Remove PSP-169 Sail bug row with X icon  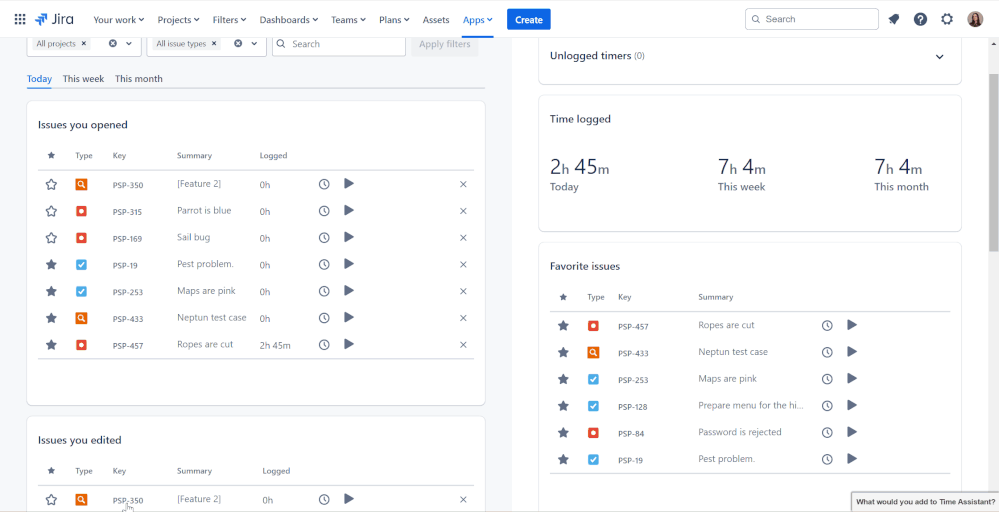tap(463, 238)
